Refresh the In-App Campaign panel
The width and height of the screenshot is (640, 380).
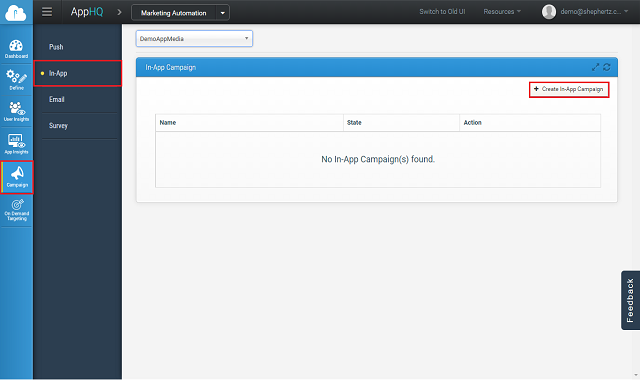click(x=607, y=67)
